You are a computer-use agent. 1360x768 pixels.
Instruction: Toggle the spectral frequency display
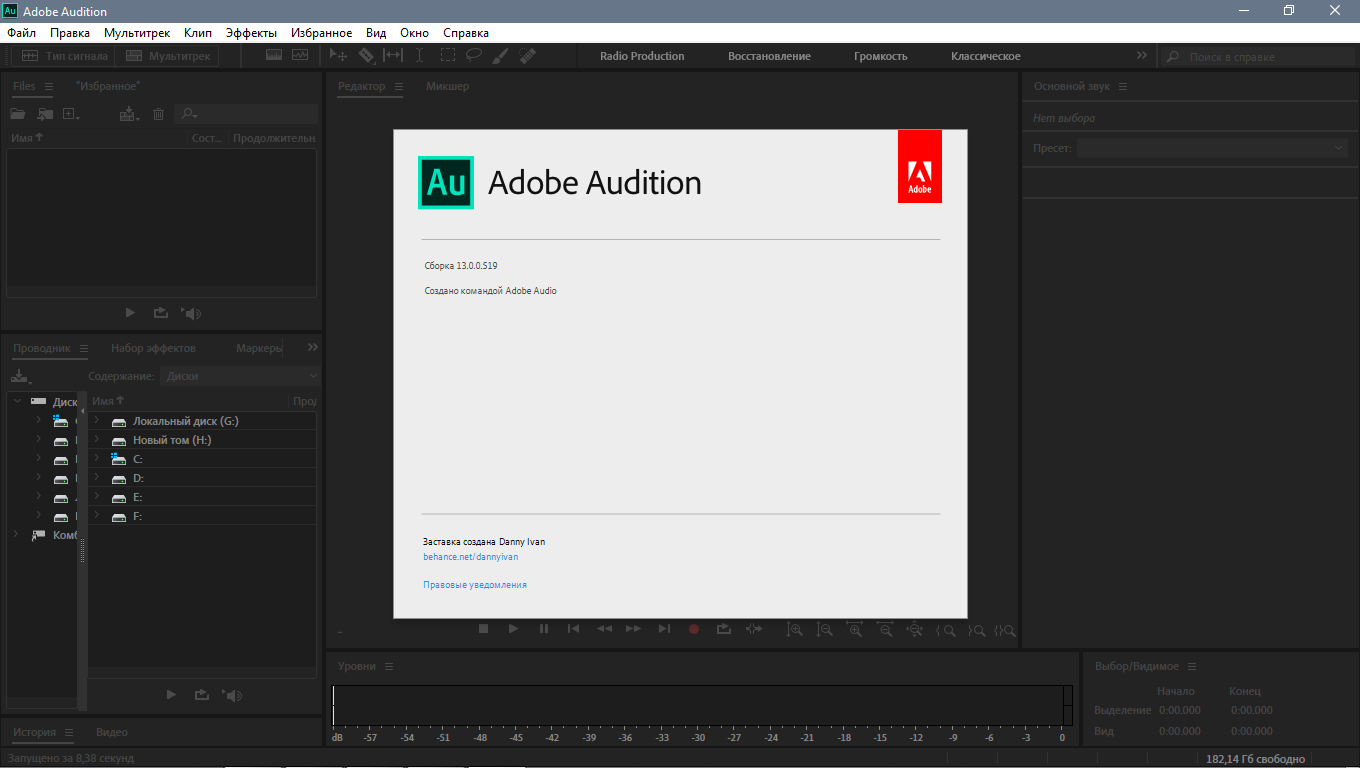(274, 56)
